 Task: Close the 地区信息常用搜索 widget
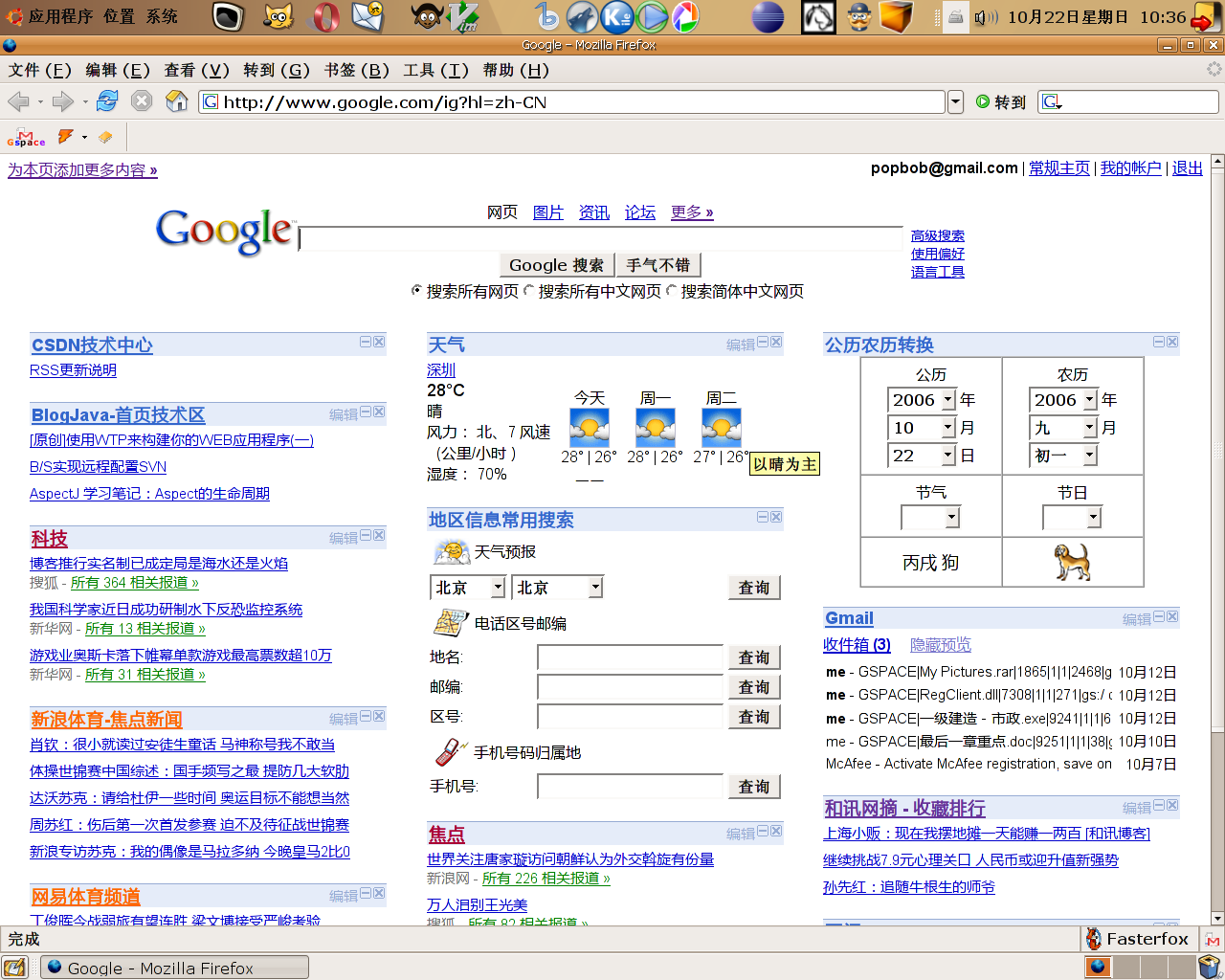[776, 517]
